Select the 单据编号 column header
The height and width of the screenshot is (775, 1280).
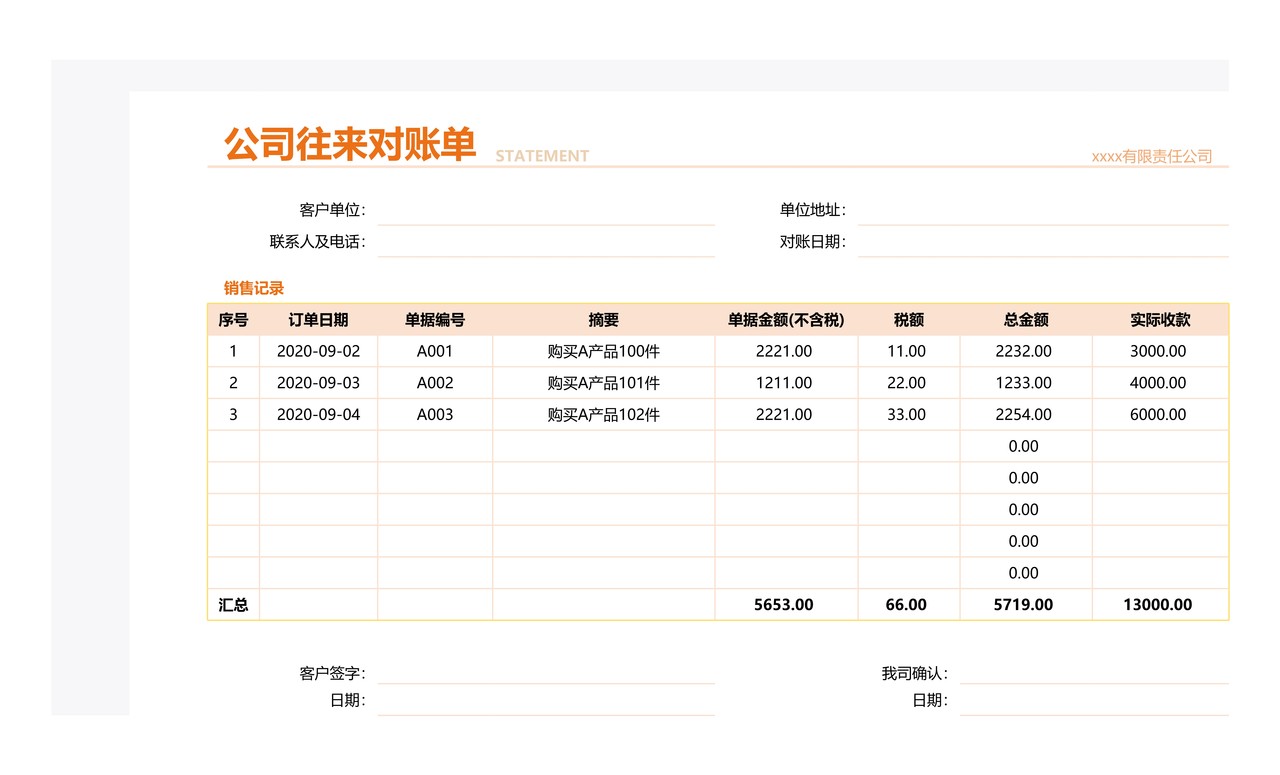click(x=435, y=320)
